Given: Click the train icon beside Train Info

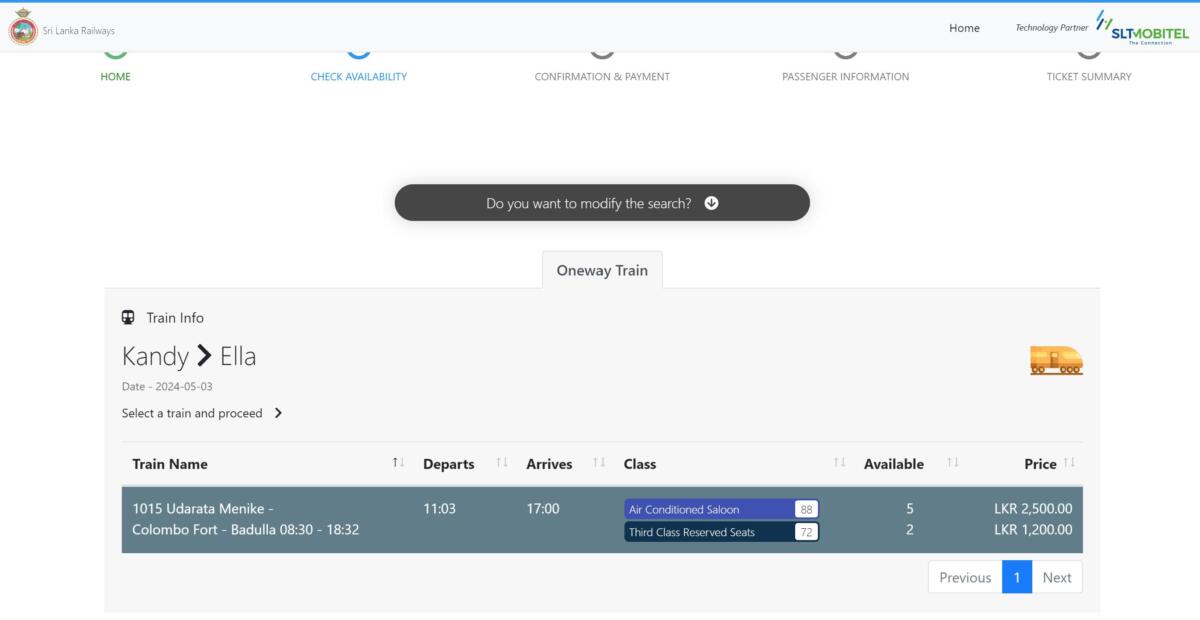Looking at the screenshot, I should (128, 318).
